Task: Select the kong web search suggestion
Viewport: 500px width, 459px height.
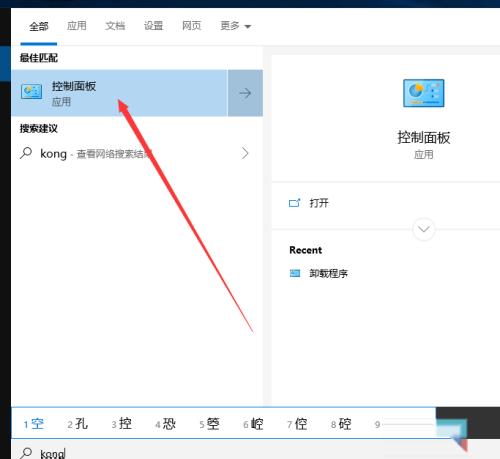Action: [x=137, y=154]
